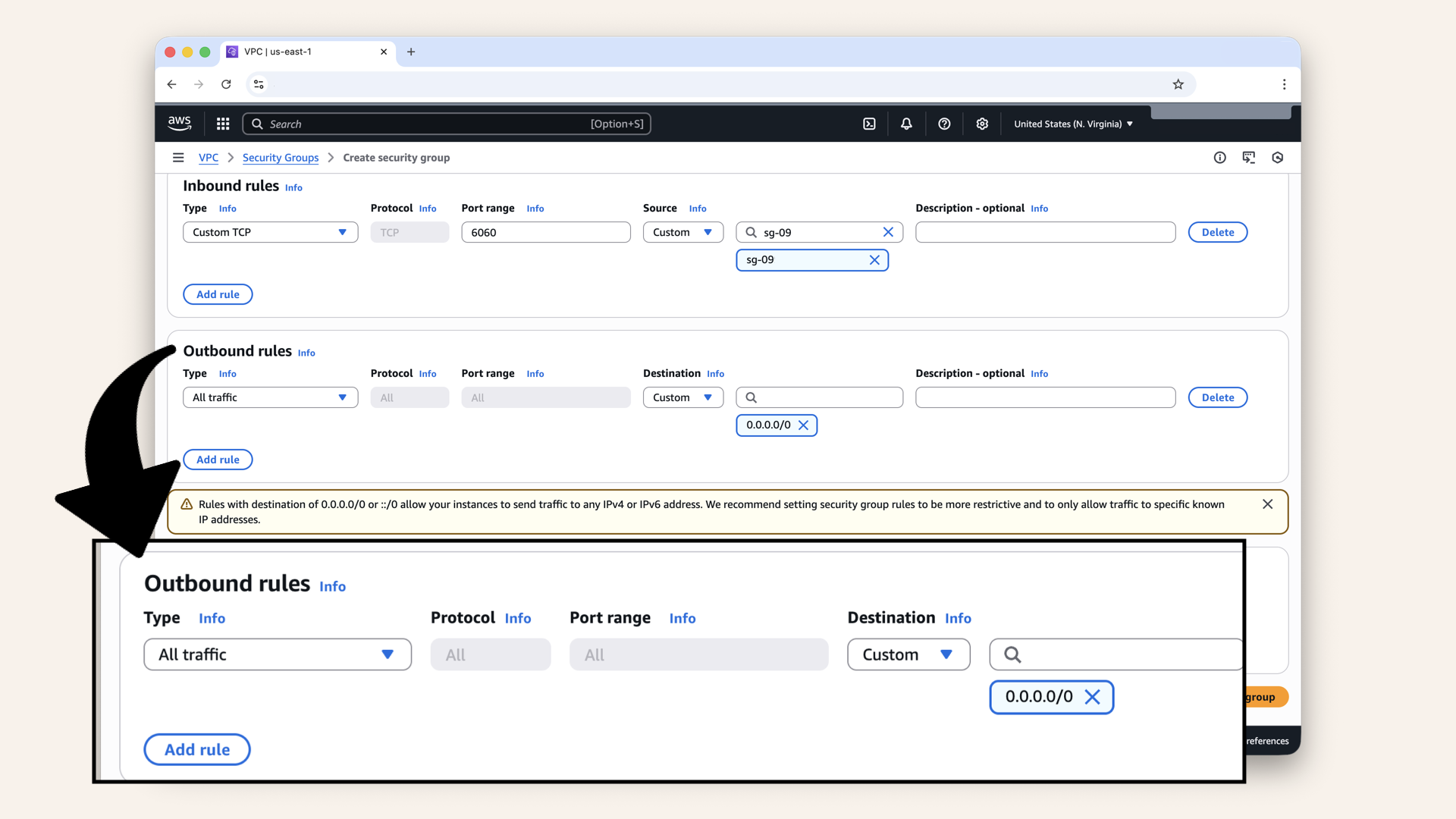The image size is (1456, 819).
Task: Open the AWS settings gear
Action: (x=982, y=124)
